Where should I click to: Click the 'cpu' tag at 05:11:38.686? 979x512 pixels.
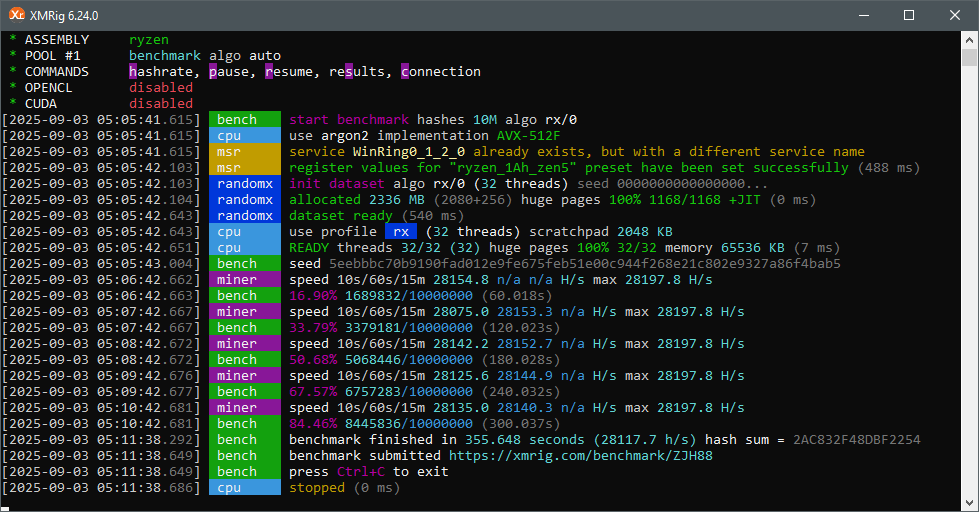click(x=245, y=488)
